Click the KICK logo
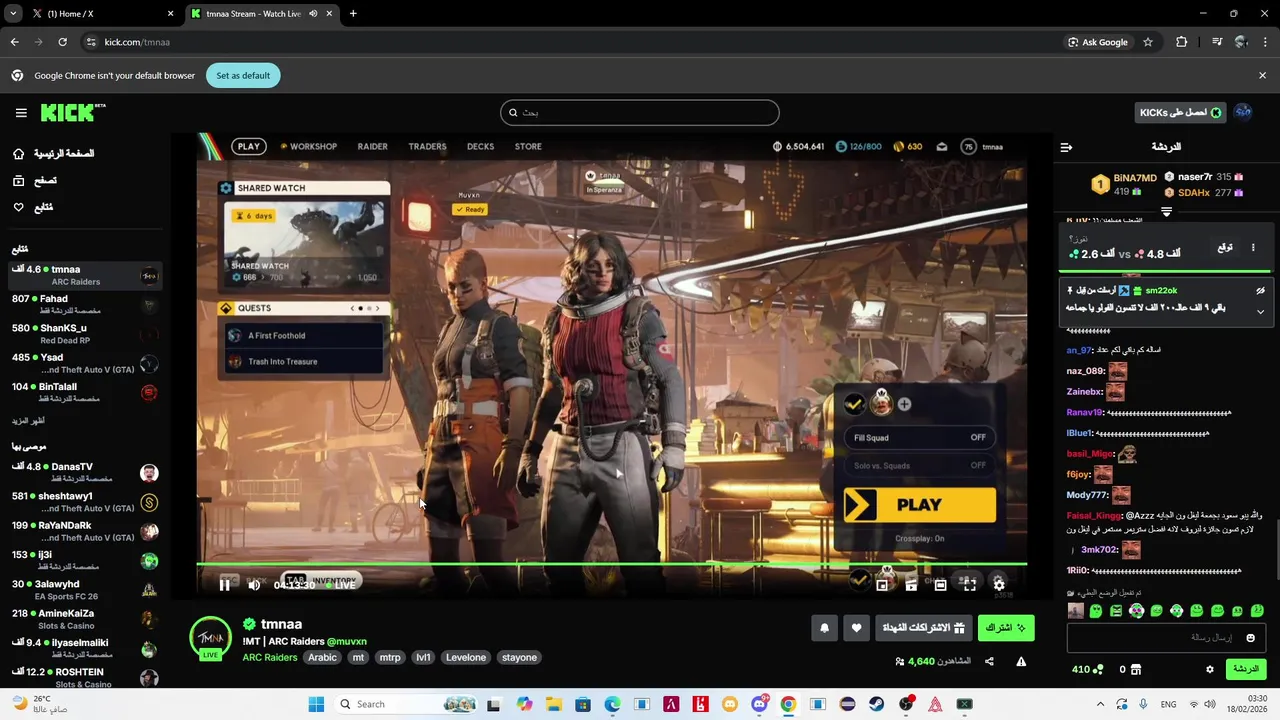Viewport: 1280px width, 720px height. (72, 112)
